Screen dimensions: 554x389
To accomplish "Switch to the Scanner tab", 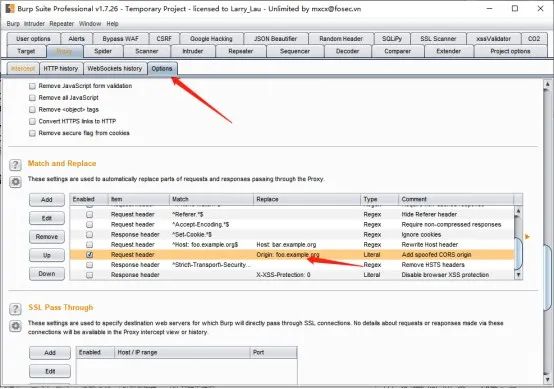I will (147, 51).
